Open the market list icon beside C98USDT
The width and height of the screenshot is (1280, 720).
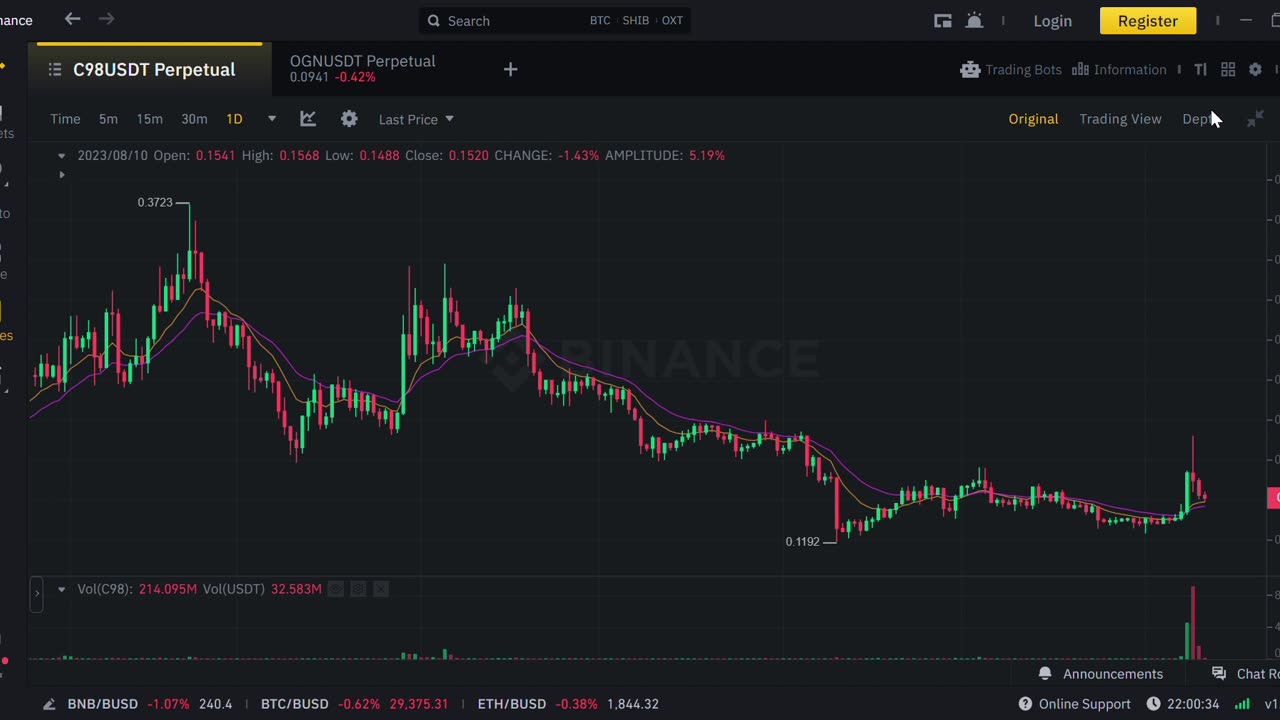click(55, 69)
